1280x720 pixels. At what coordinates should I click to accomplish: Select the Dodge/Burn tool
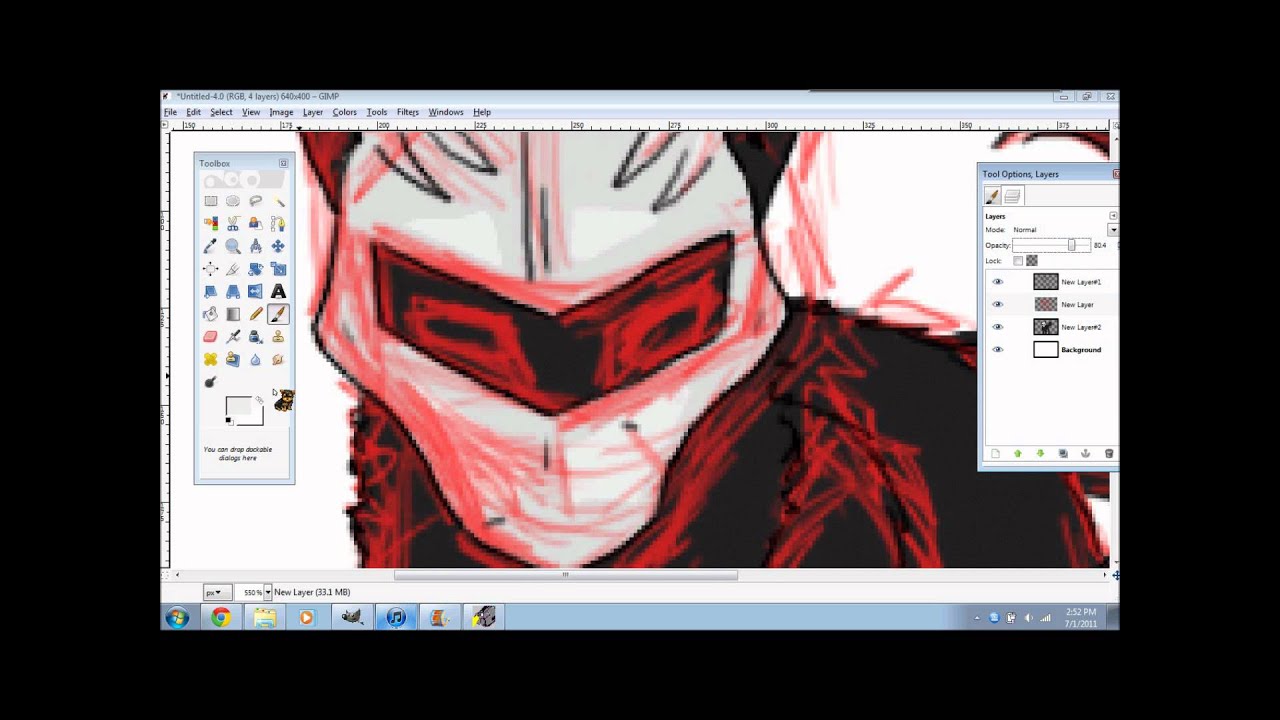coord(211,382)
